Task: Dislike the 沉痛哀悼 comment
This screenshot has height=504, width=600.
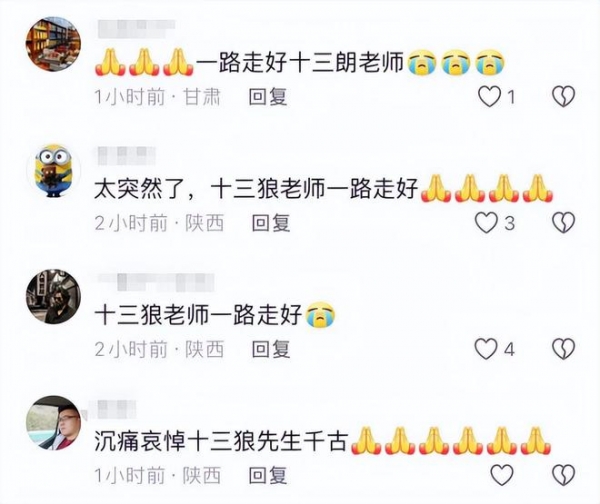Action: [x=564, y=475]
